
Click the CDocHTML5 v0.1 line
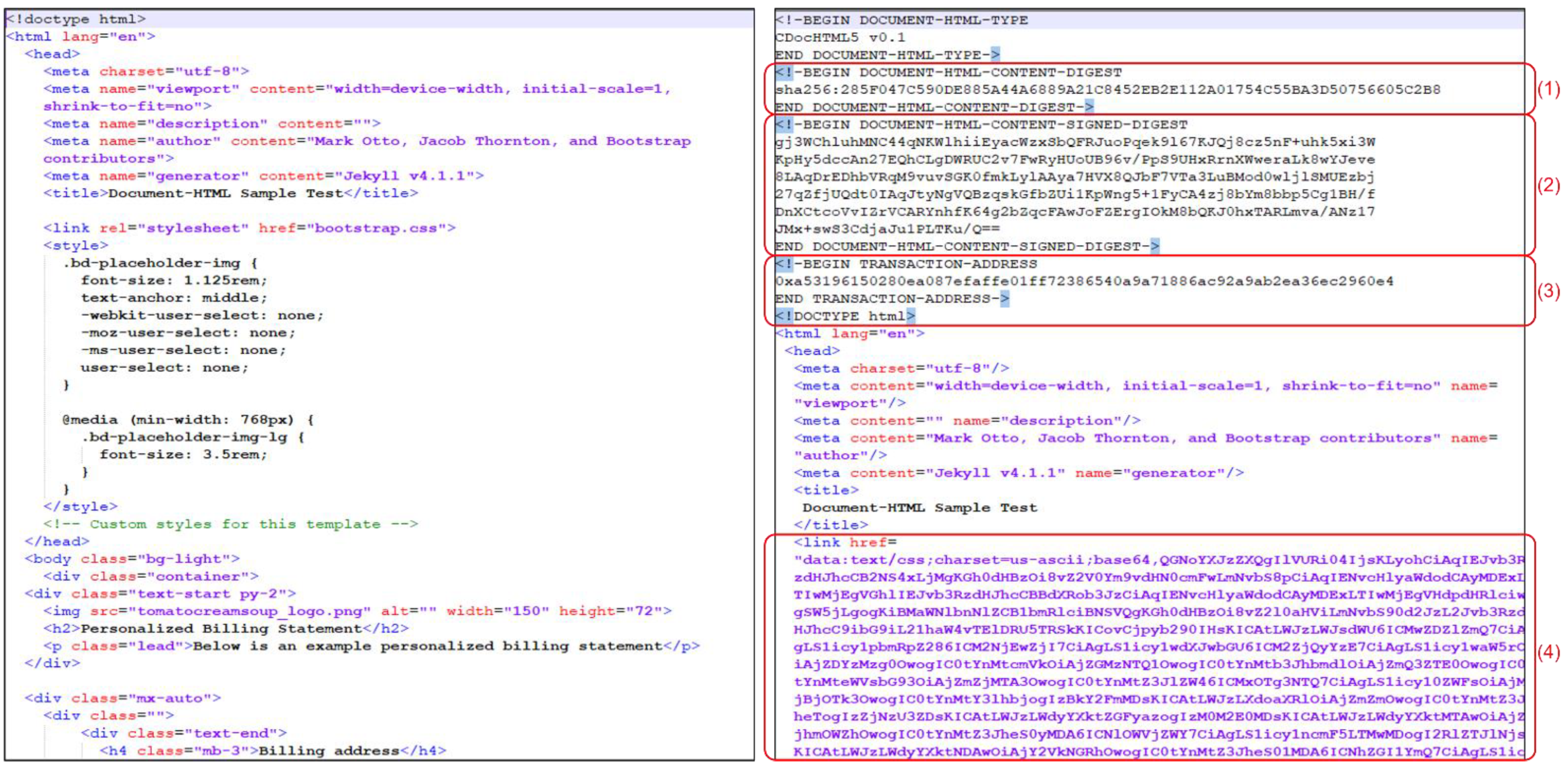[840, 38]
